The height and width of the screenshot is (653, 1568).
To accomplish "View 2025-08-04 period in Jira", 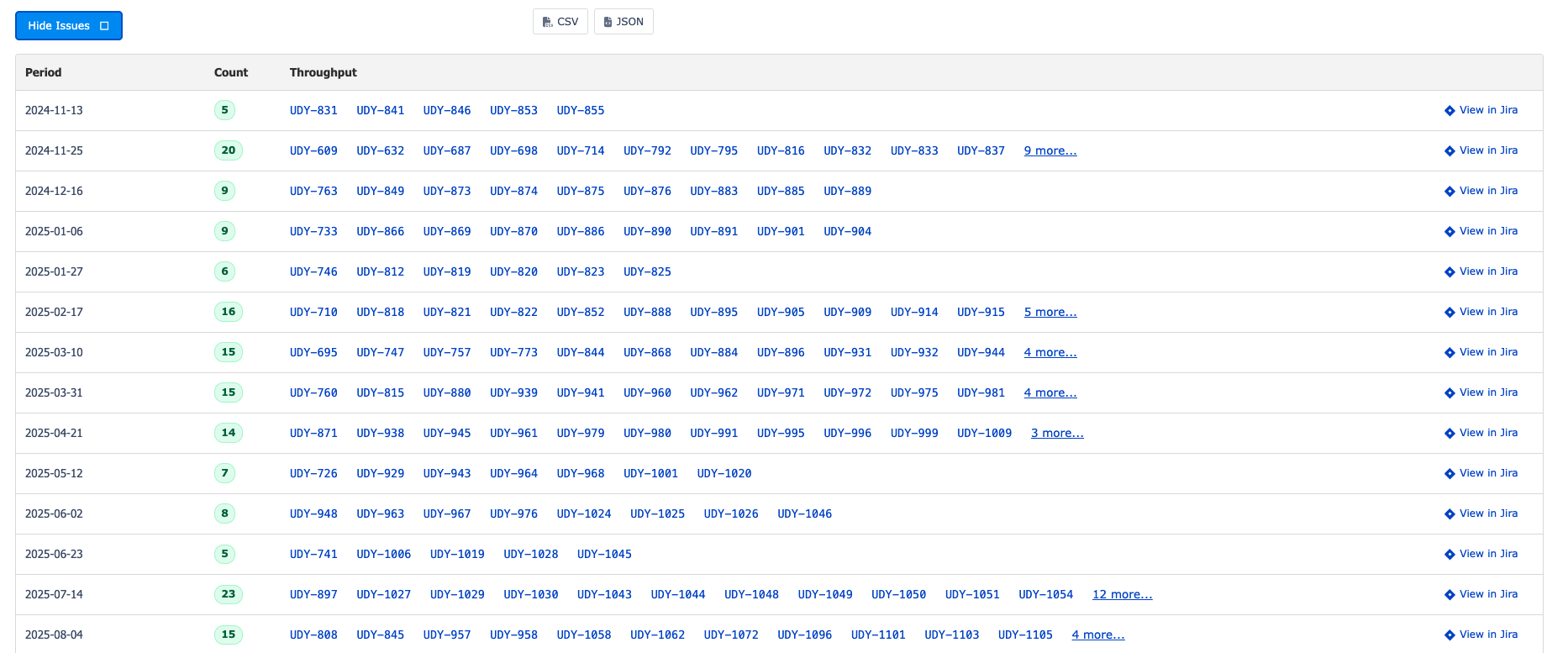I will coord(1481,635).
